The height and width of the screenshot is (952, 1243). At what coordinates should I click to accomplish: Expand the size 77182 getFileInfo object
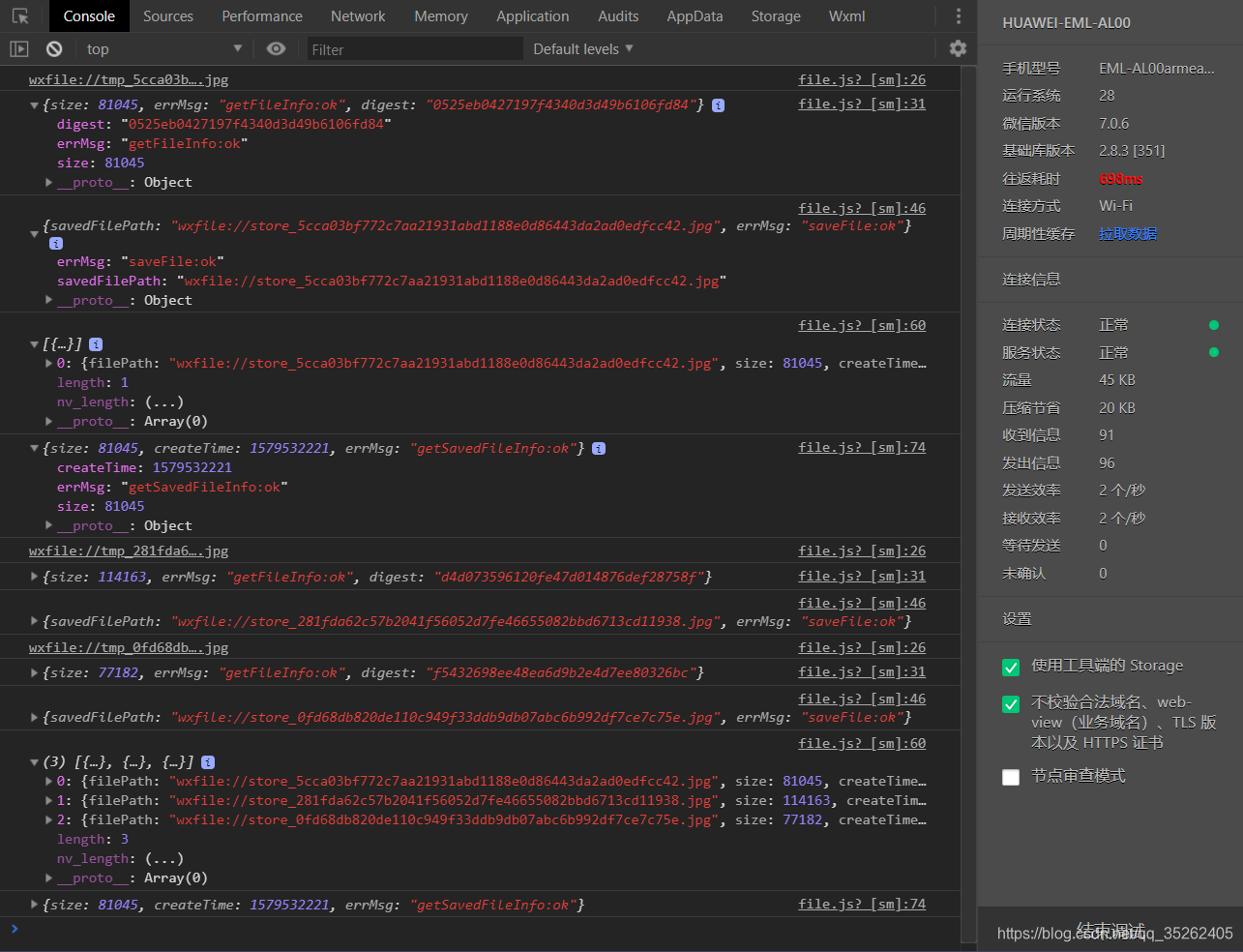[35, 673]
